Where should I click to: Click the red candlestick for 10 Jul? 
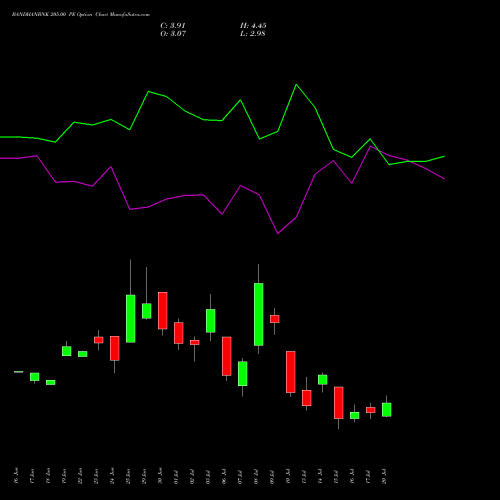coord(290,372)
